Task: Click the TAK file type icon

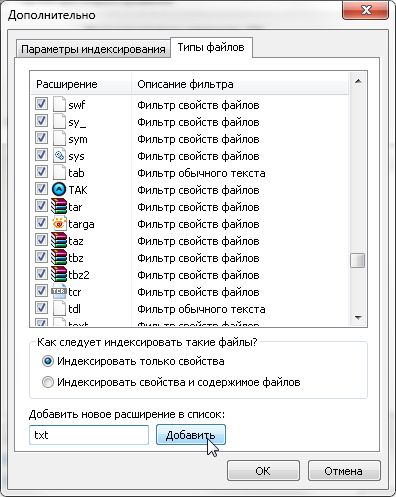Action: pos(59,190)
